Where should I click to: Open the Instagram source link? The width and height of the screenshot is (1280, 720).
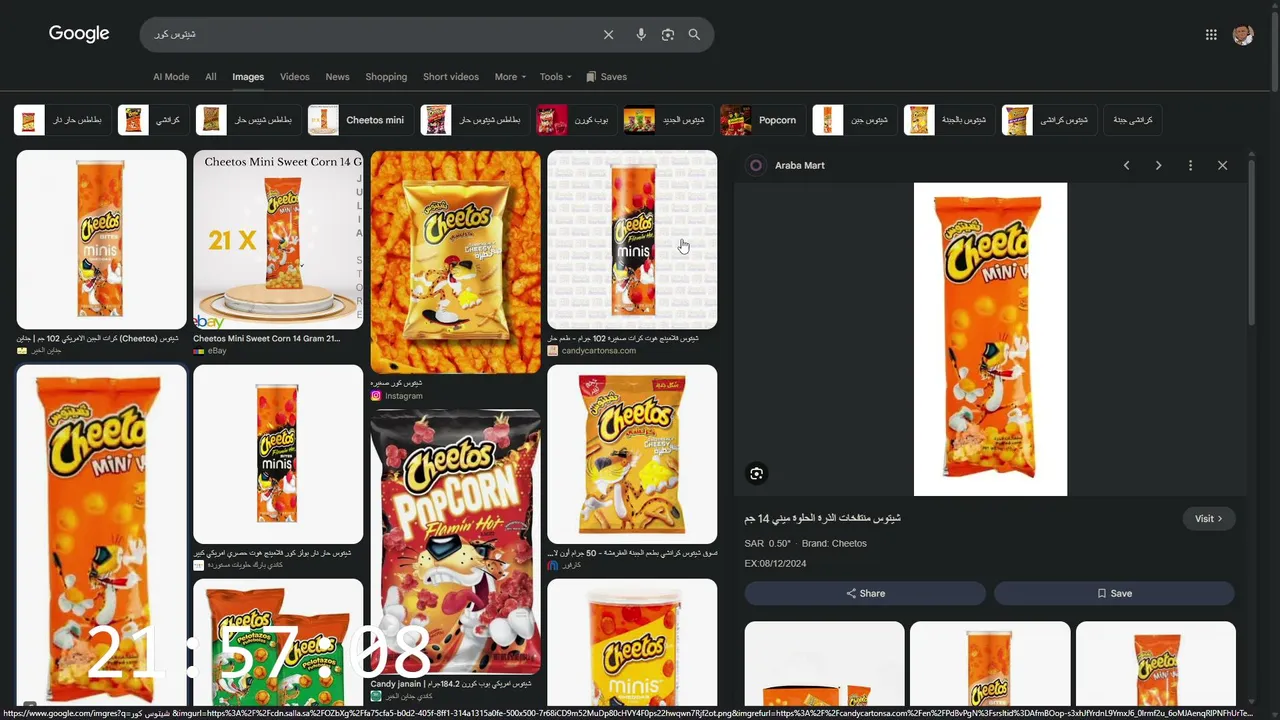pos(404,396)
